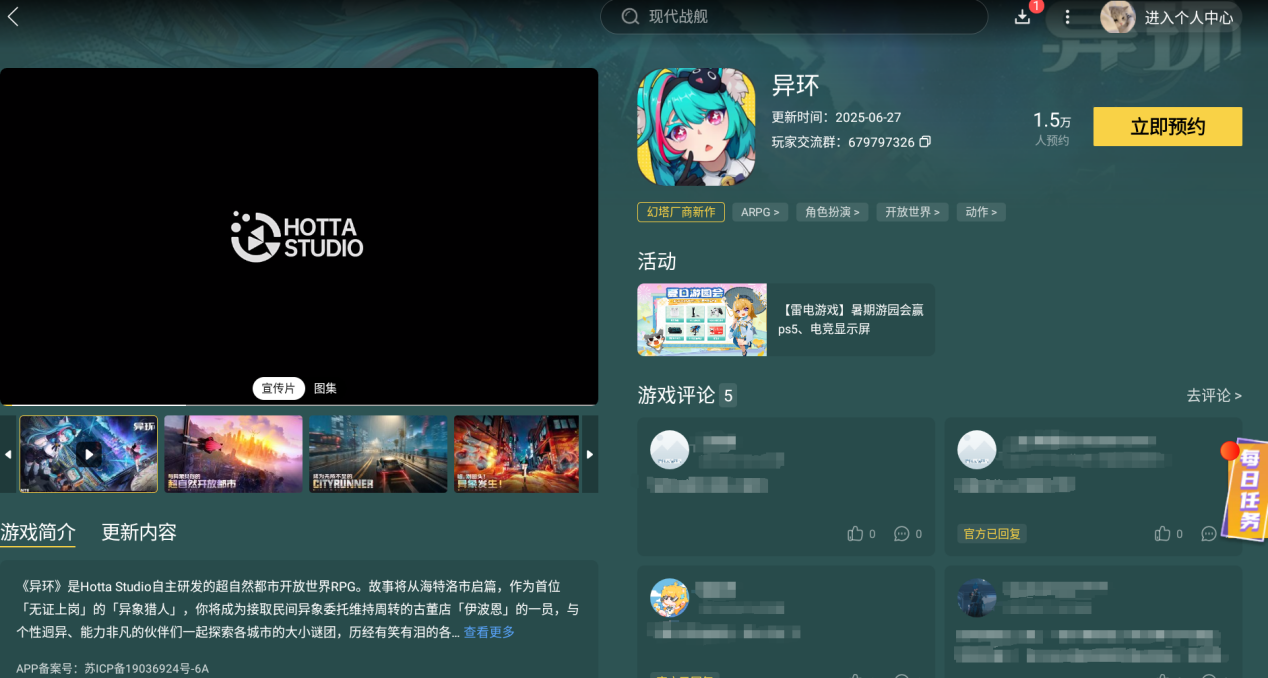1268x678 pixels.
Task: Expand description with 查看更多
Action: pyautogui.click(x=489, y=632)
